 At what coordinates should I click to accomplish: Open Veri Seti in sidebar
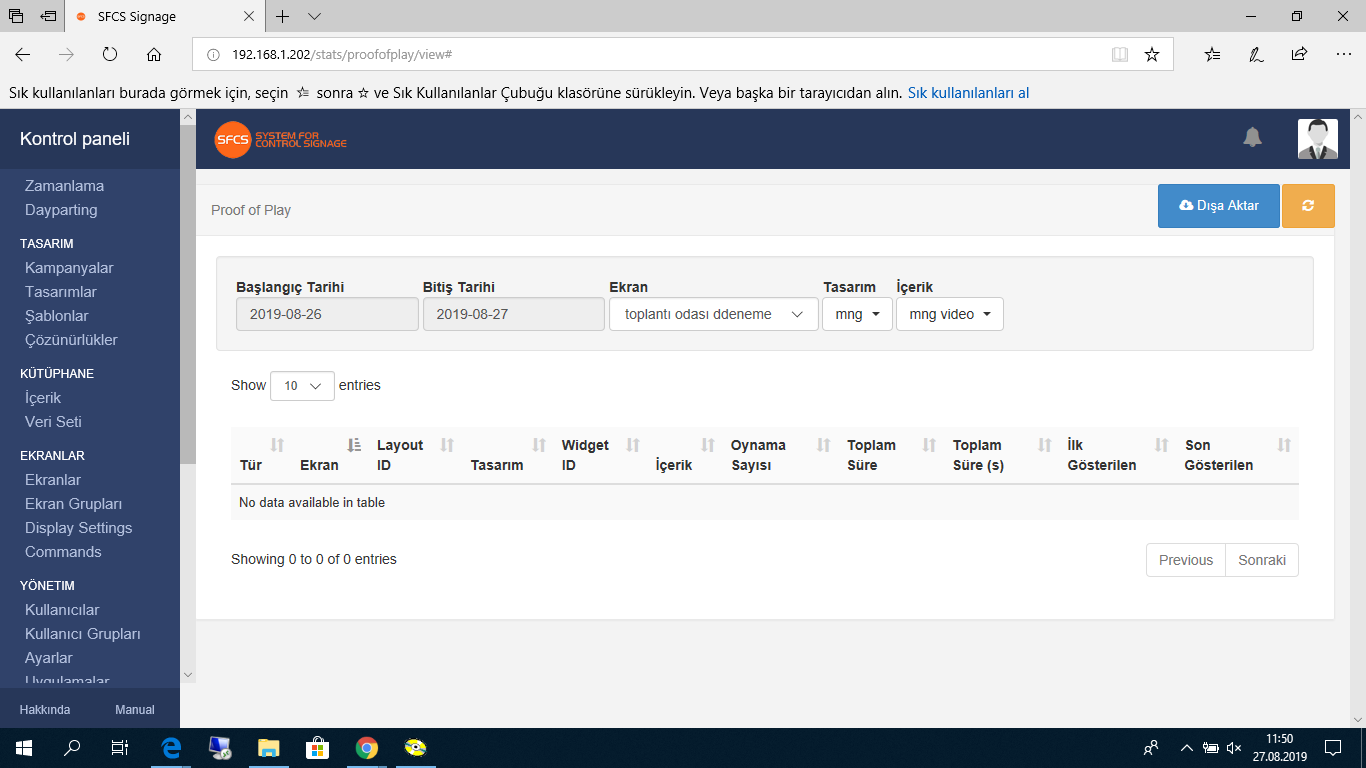(x=53, y=422)
